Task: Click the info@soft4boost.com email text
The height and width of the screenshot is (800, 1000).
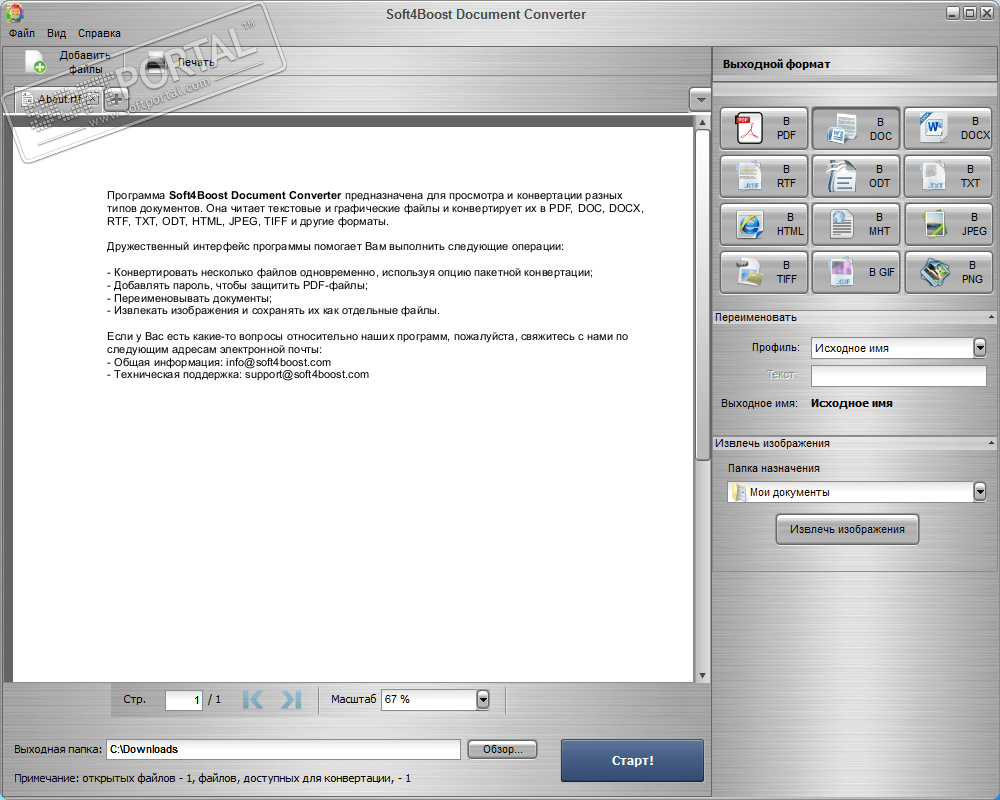Action: click(x=278, y=362)
